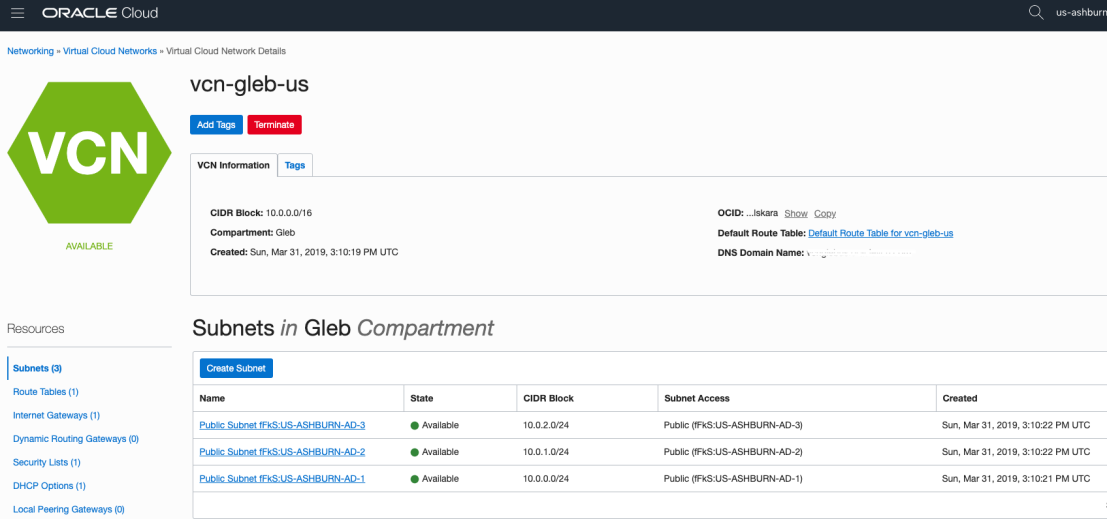
Task: Click Available status of AD-2 subnet
Action: tap(435, 452)
